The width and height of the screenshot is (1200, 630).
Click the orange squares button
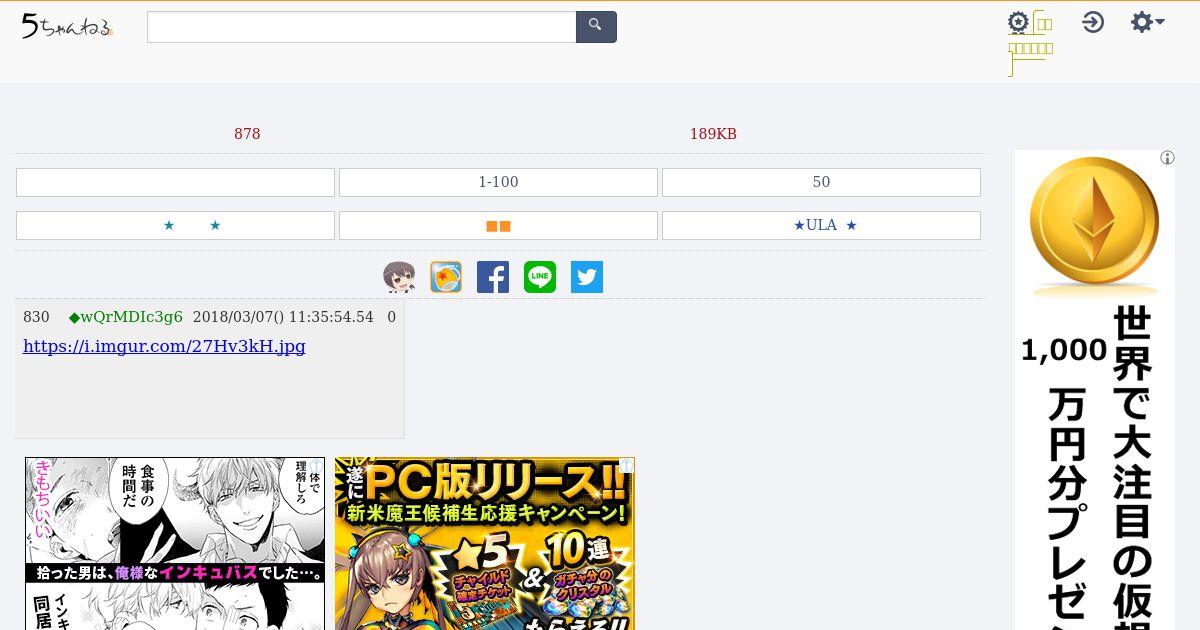point(498,225)
